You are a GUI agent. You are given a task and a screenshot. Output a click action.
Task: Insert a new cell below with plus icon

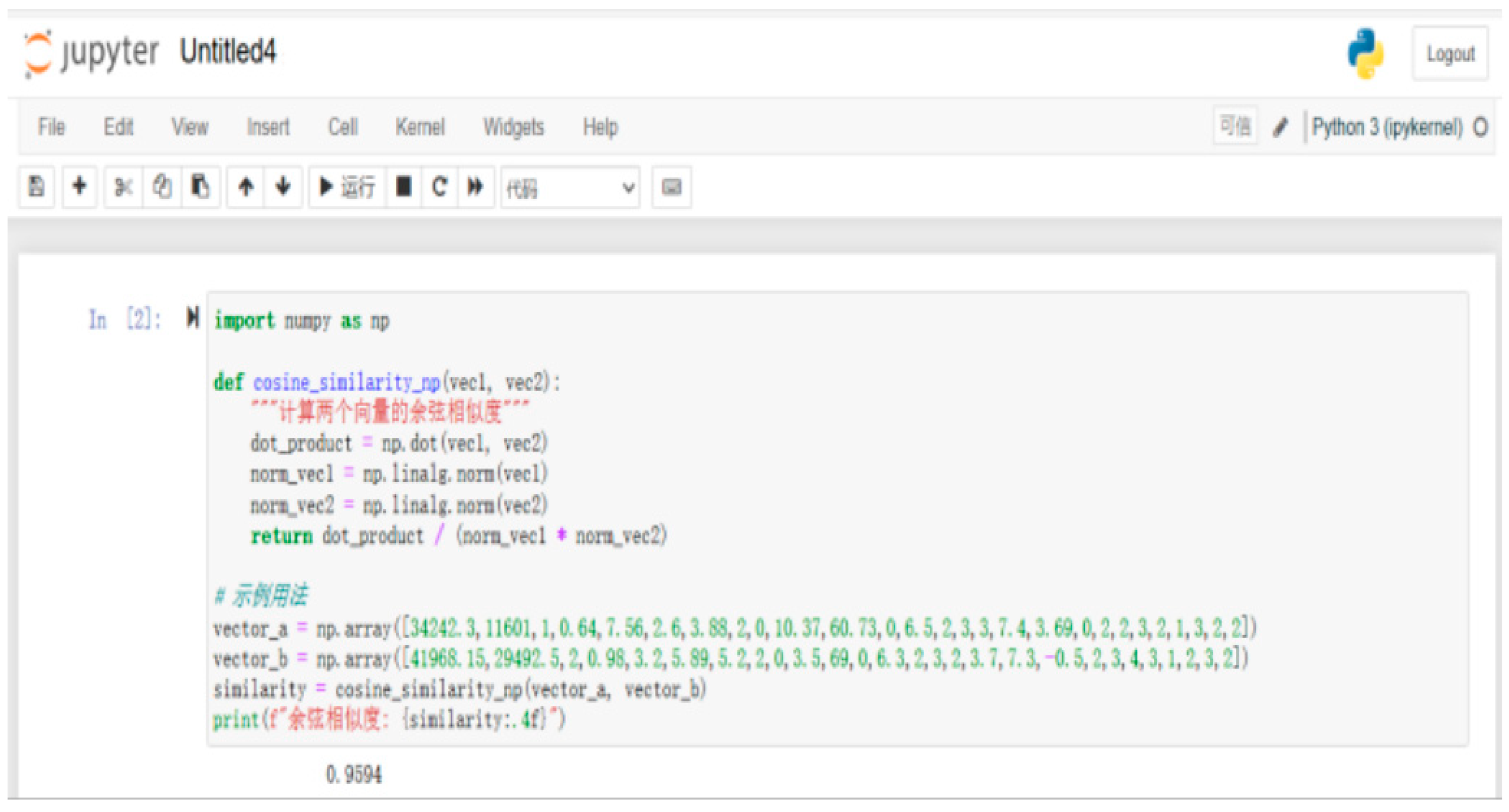pos(79,188)
